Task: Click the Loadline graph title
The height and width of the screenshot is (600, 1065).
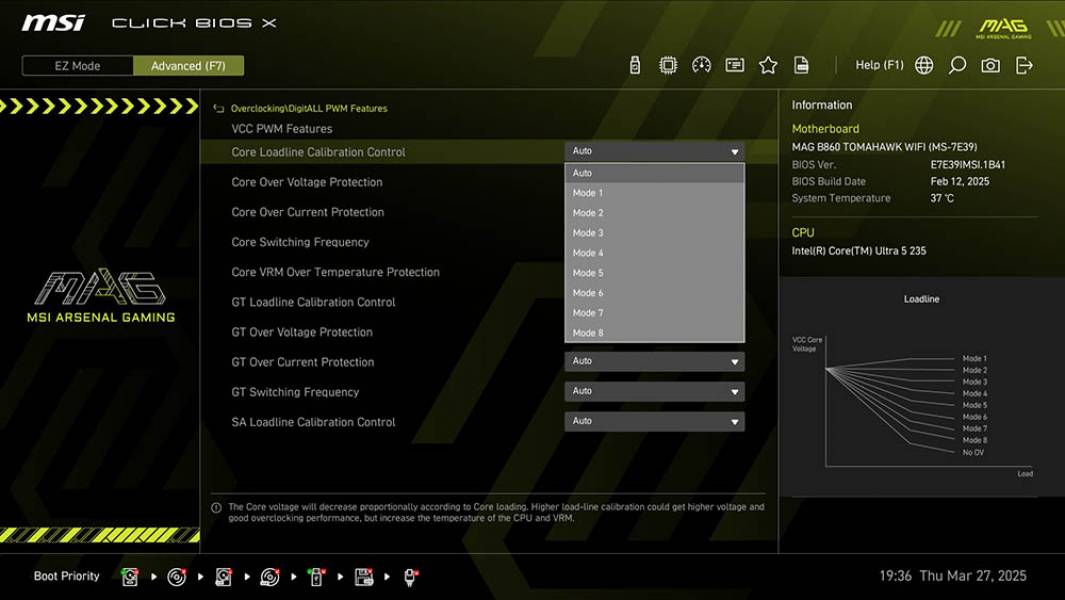Action: tap(921, 299)
